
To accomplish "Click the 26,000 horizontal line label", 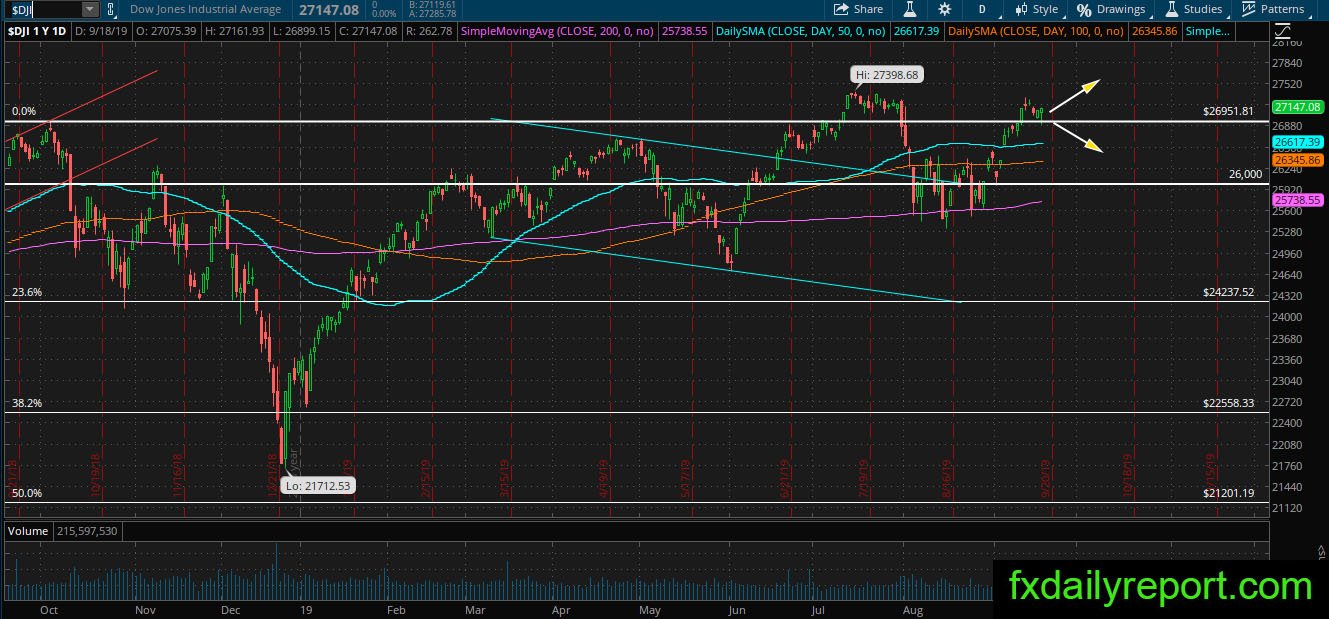I will pyautogui.click(x=1245, y=174).
